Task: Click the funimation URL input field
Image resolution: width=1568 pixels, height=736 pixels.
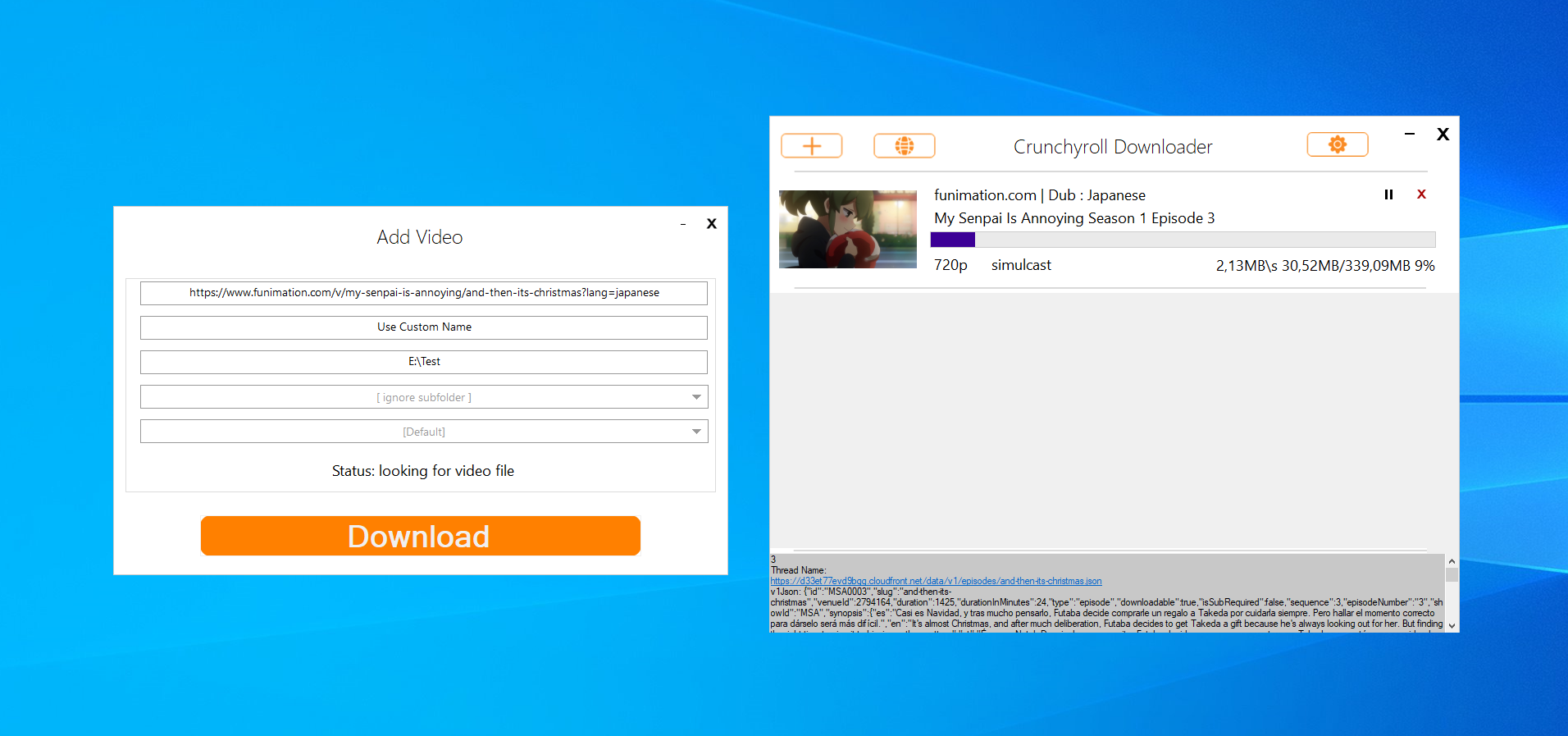Action: (424, 293)
